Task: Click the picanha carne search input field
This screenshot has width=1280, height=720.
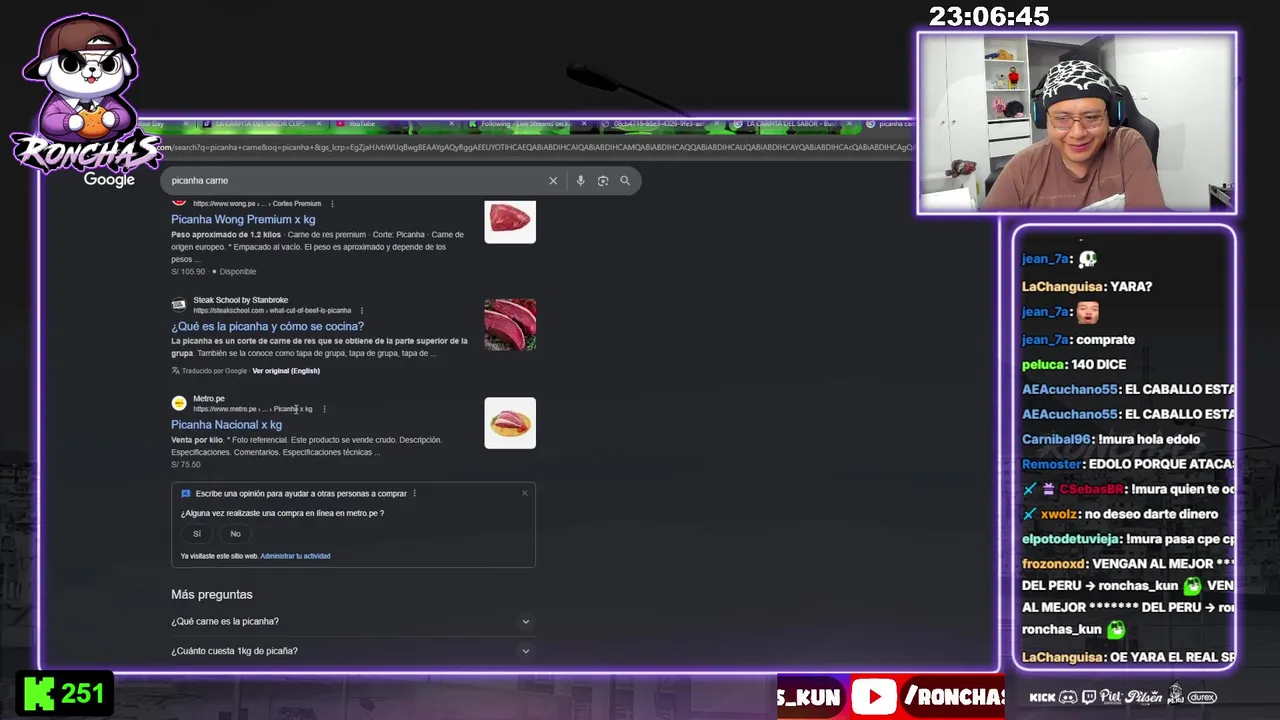Action: pos(355,181)
